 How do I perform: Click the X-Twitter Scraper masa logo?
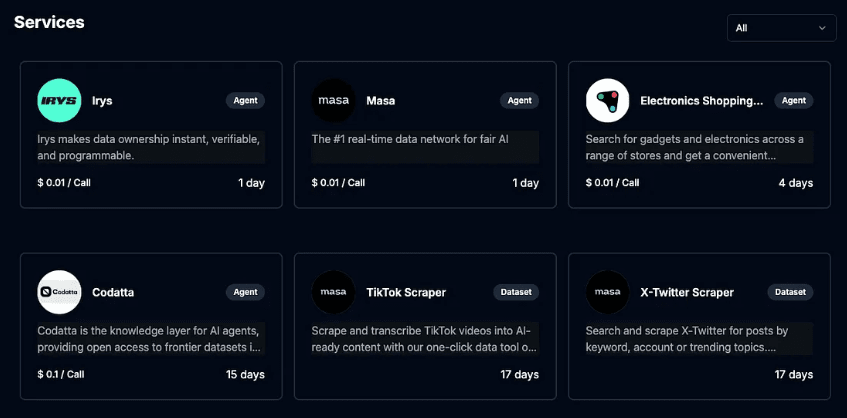coord(608,292)
